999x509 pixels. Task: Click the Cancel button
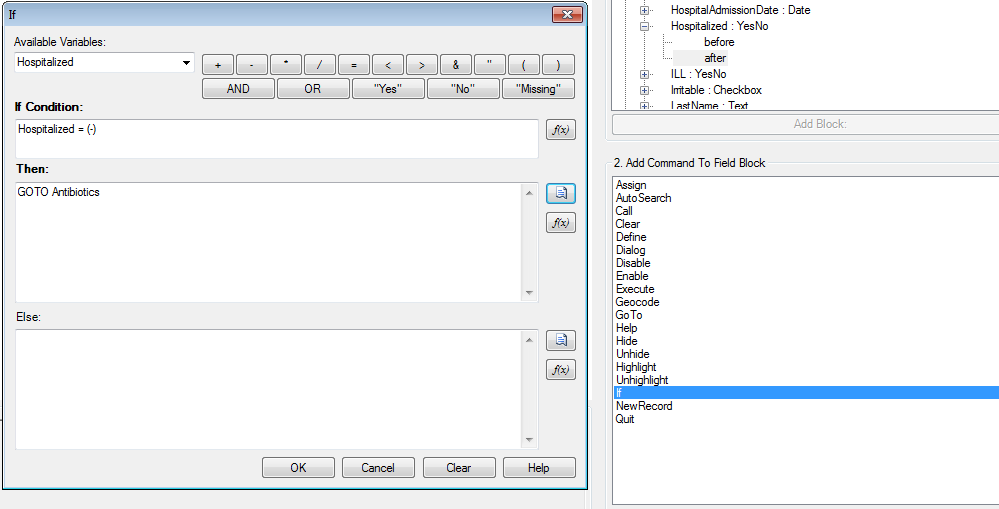tap(378, 467)
